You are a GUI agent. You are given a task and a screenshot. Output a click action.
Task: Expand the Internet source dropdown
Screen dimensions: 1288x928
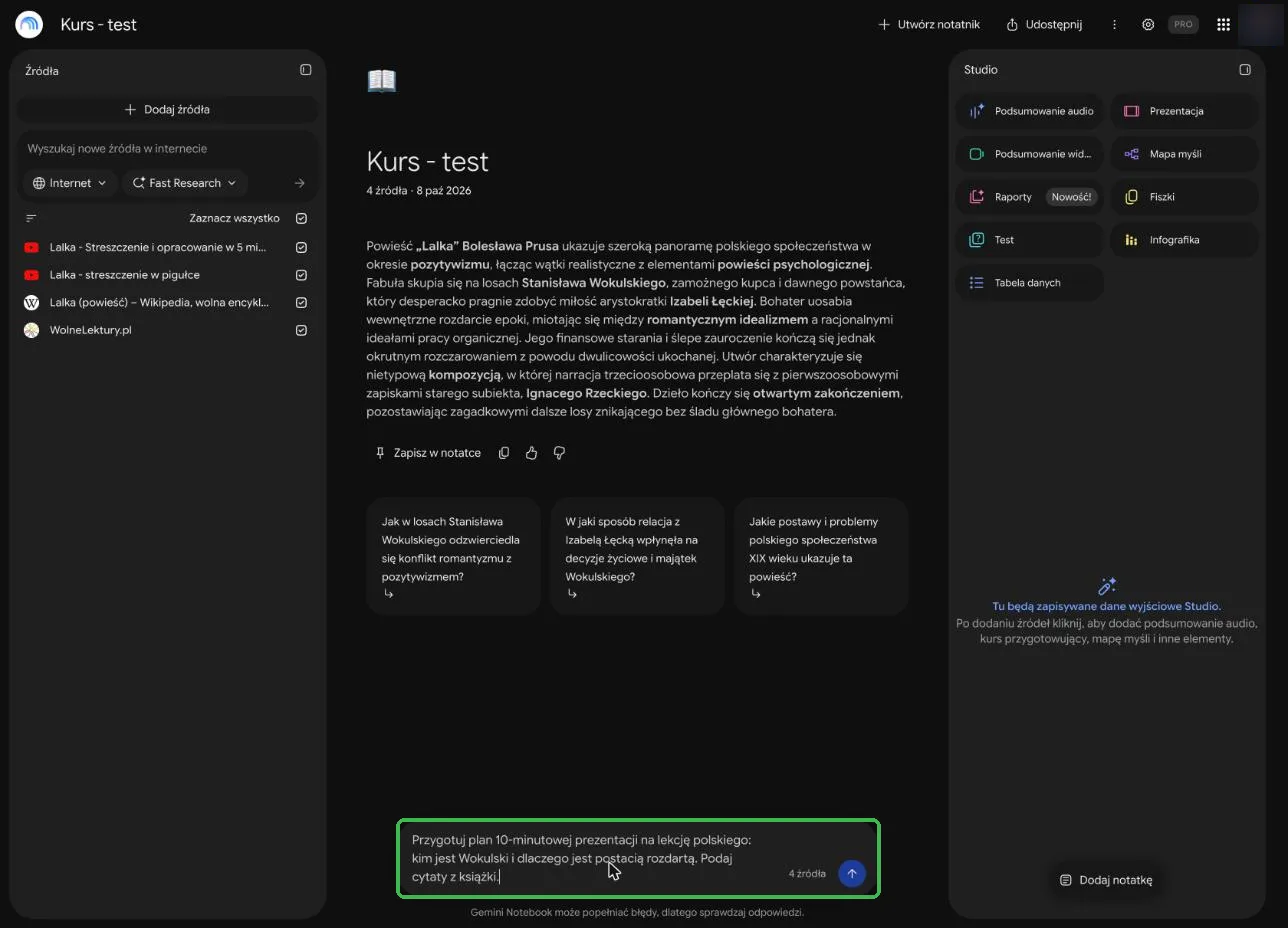pos(70,183)
